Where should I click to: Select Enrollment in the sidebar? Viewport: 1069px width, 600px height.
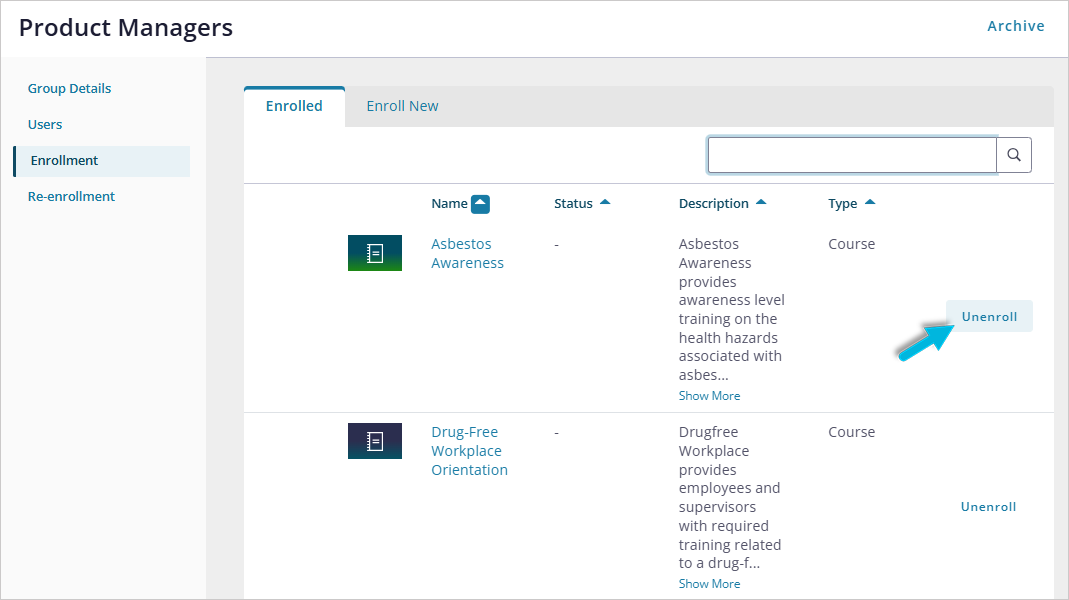(x=64, y=161)
